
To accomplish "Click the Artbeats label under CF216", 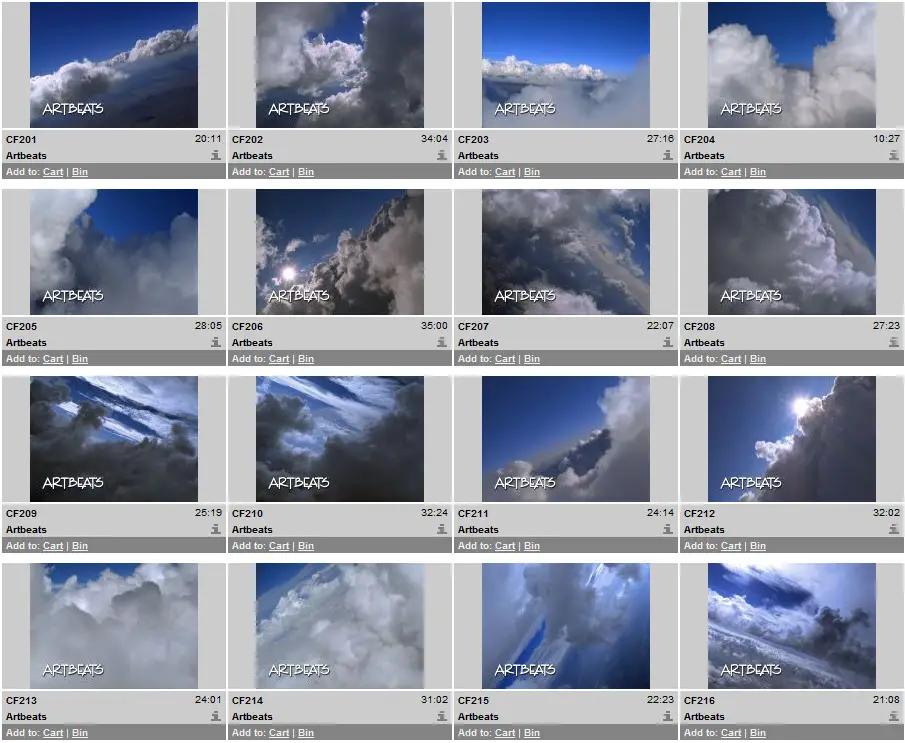I will point(704,716).
